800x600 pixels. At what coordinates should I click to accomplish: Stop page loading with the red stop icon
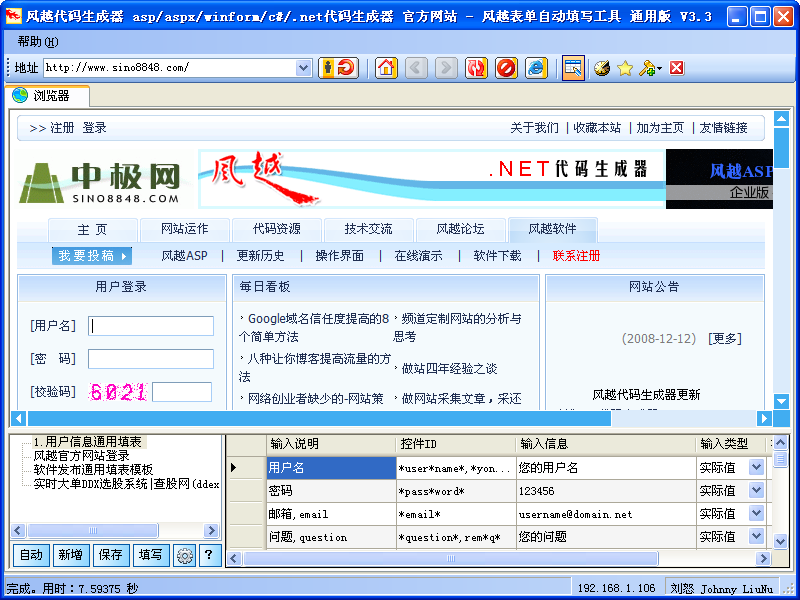click(506, 68)
